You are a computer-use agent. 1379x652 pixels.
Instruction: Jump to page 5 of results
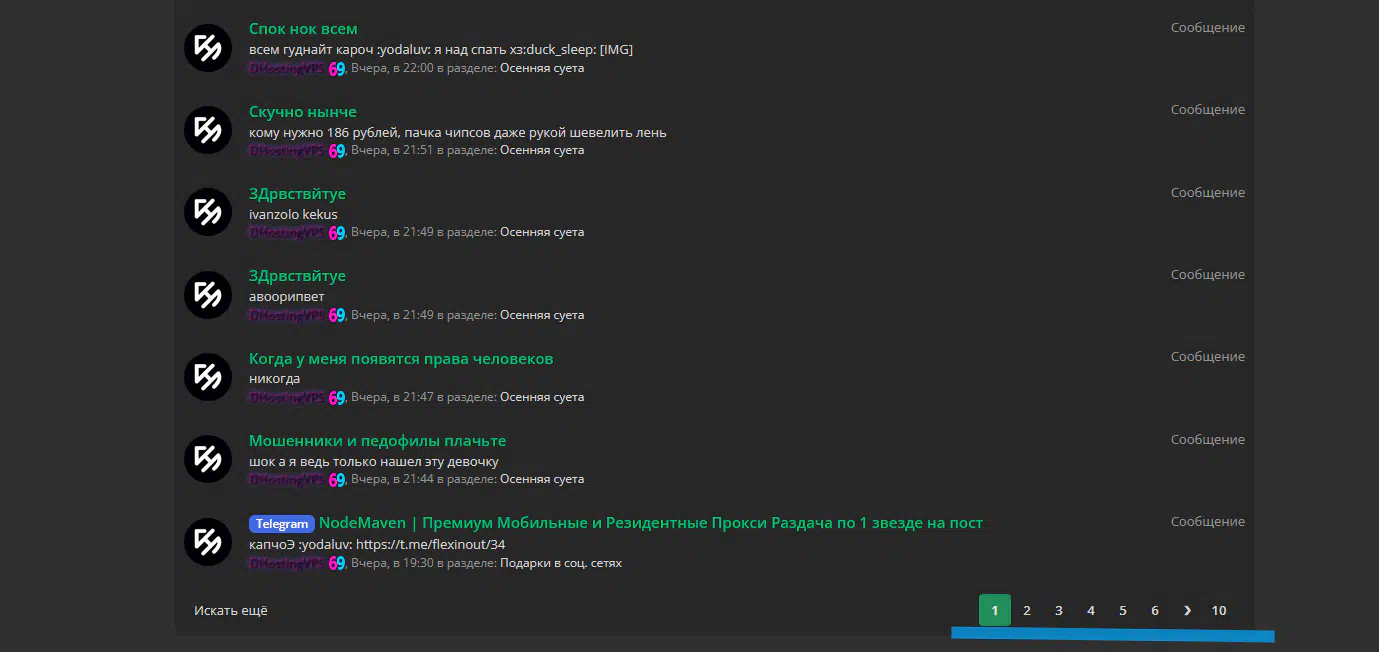tap(1123, 610)
